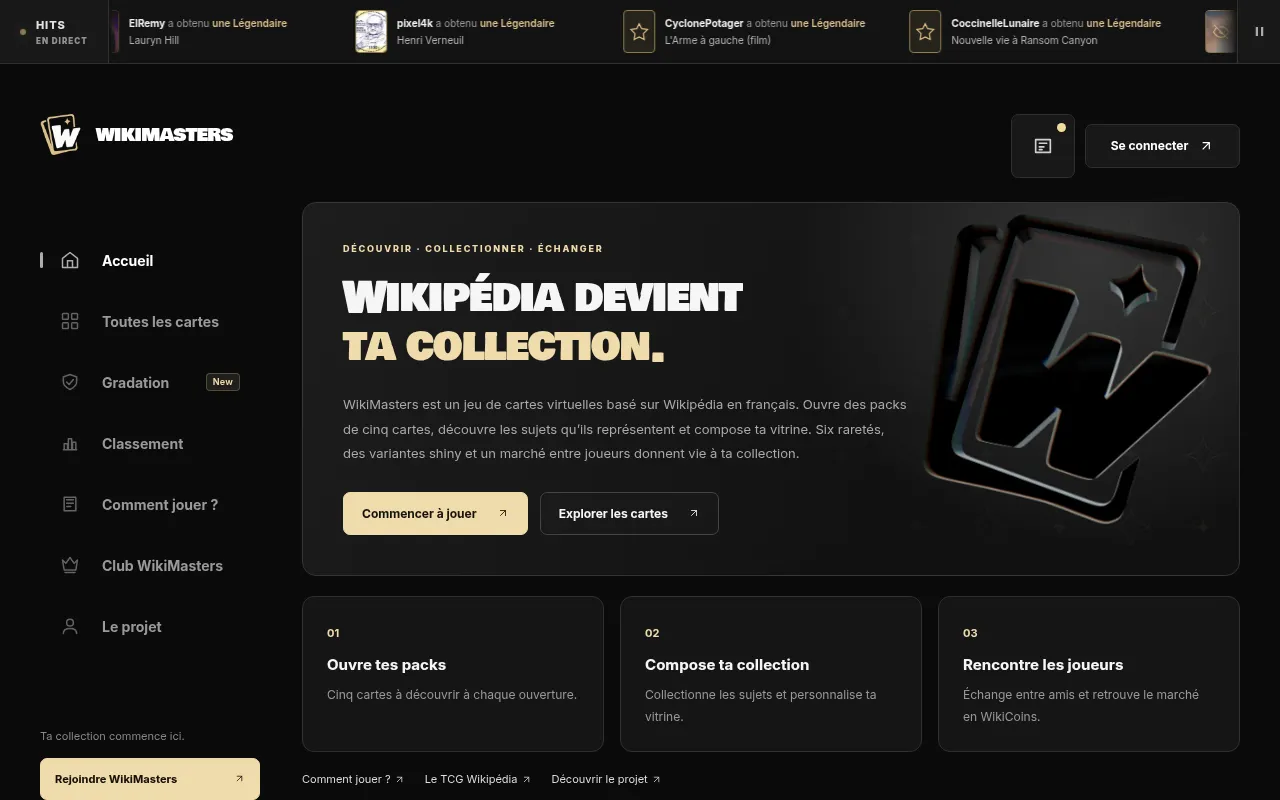Image resolution: width=1280 pixels, height=800 pixels.
Task: Click the Classement bar chart icon
Action: (x=70, y=444)
